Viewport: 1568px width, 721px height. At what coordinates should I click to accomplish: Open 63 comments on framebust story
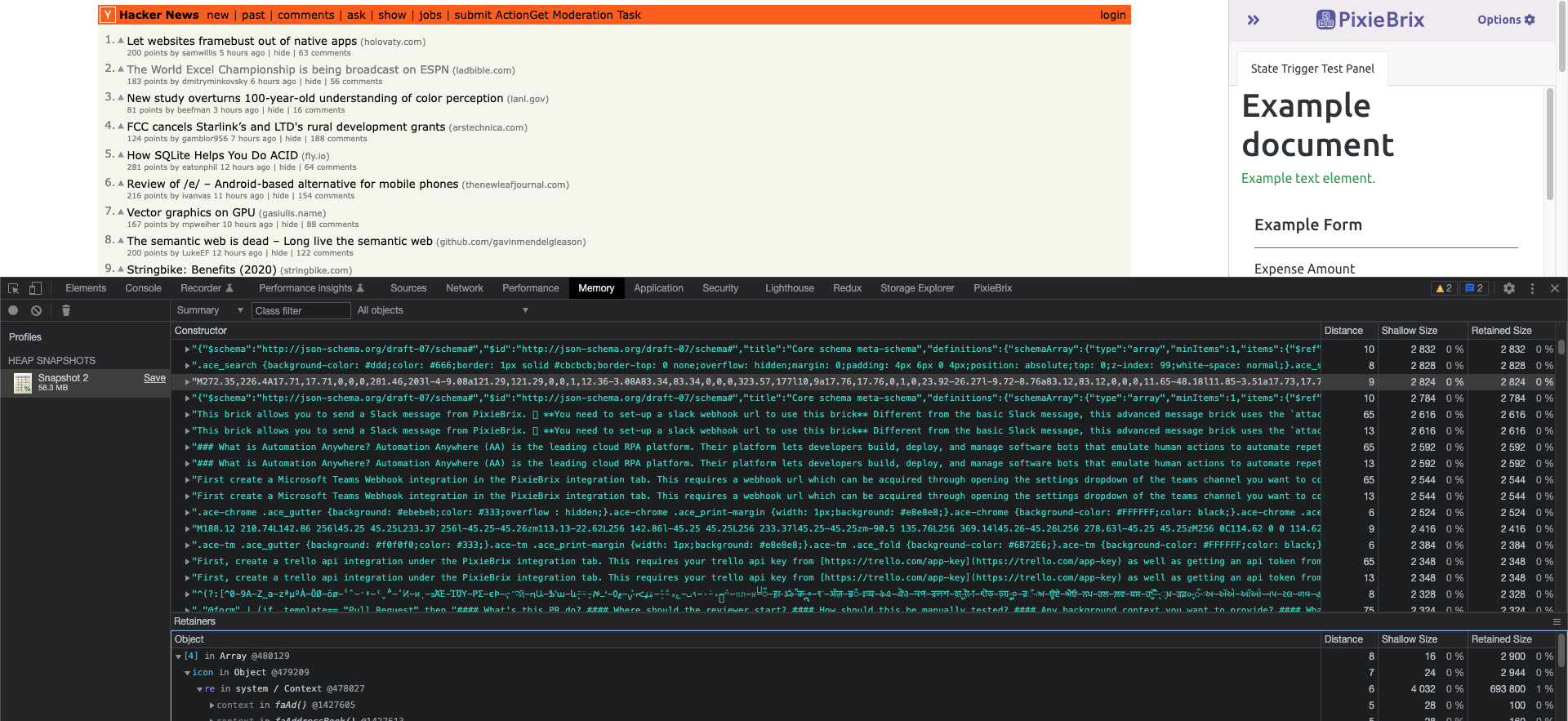(x=324, y=53)
